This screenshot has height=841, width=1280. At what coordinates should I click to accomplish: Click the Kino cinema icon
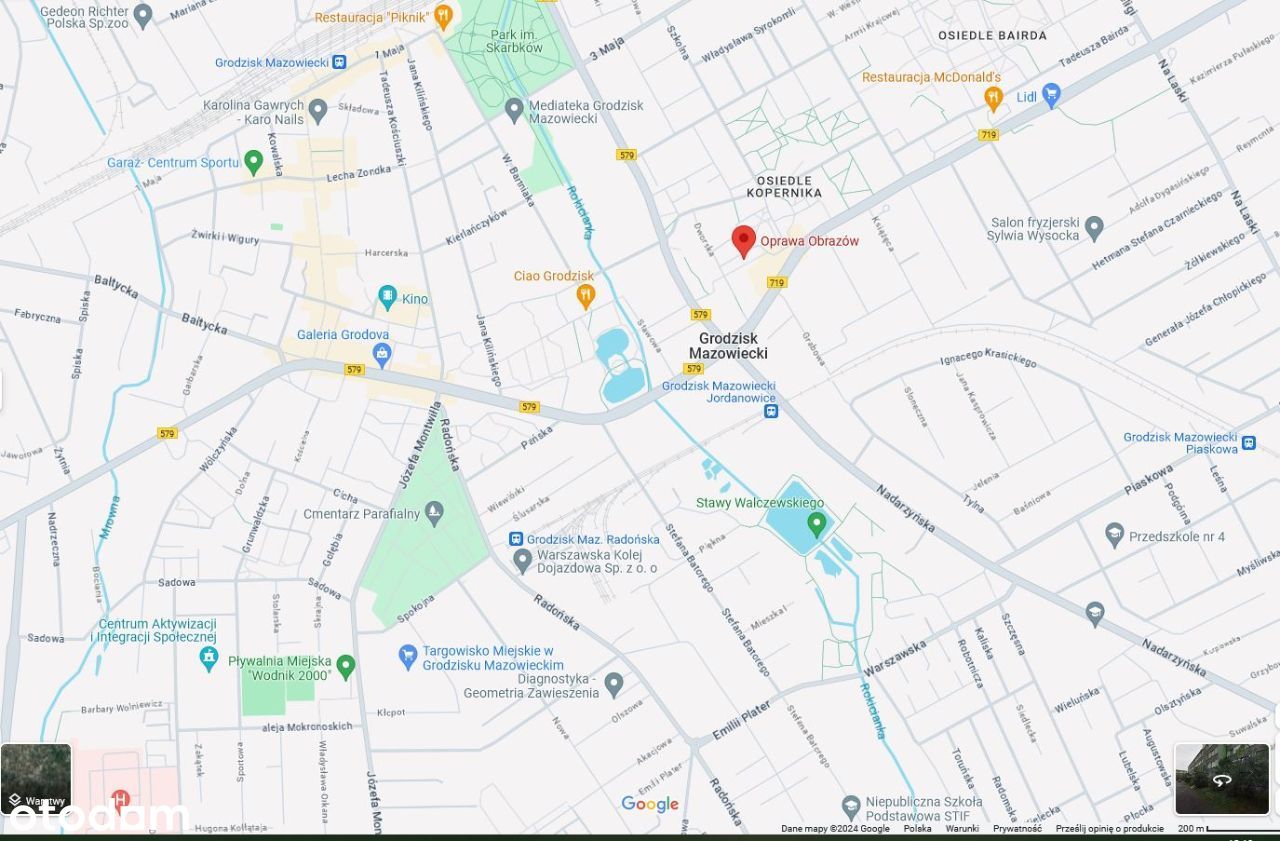point(387,297)
